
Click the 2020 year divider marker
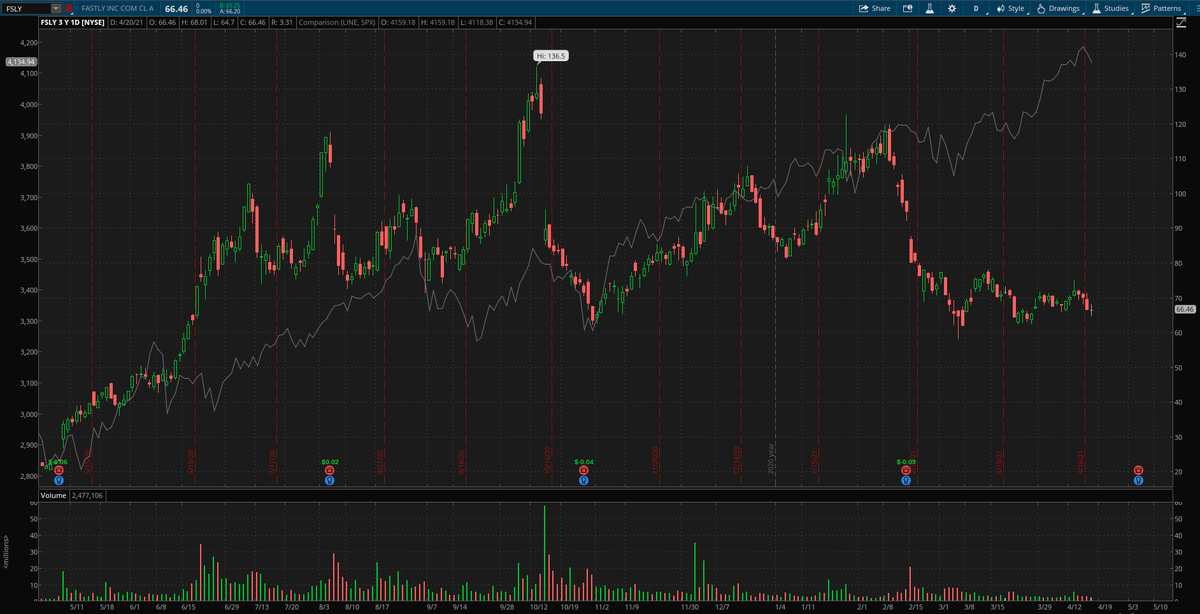click(772, 461)
